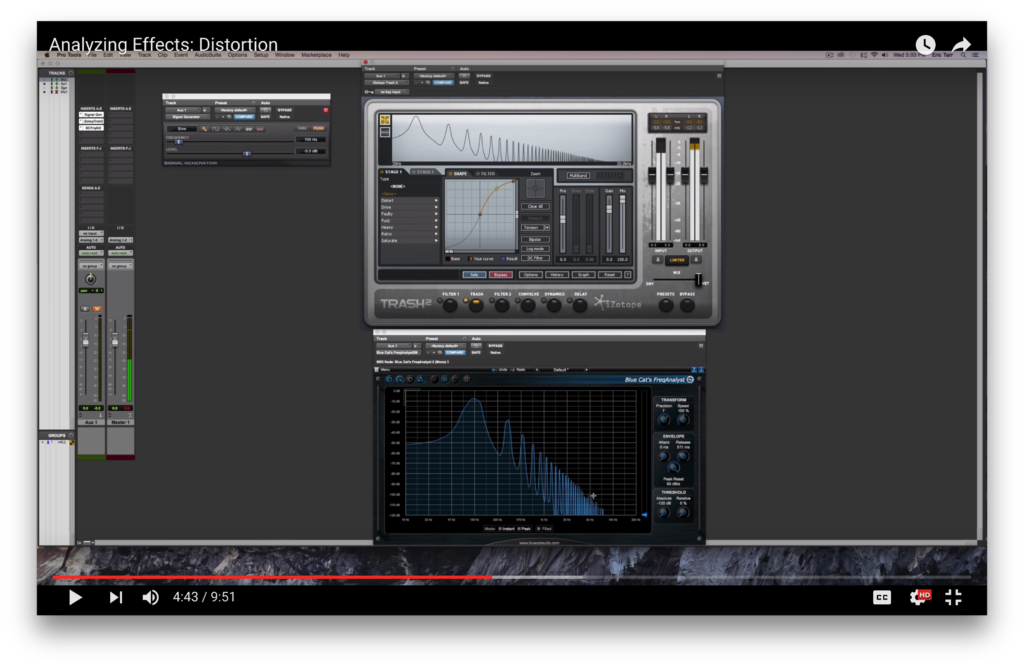
Task: Open the CONVOLVE module in Trash 2
Action: click(x=526, y=304)
